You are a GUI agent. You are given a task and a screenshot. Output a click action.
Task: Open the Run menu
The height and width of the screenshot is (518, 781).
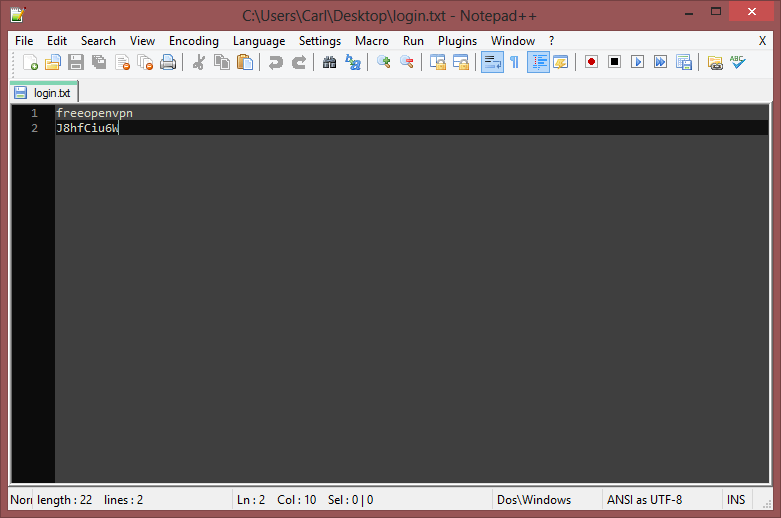(x=413, y=41)
